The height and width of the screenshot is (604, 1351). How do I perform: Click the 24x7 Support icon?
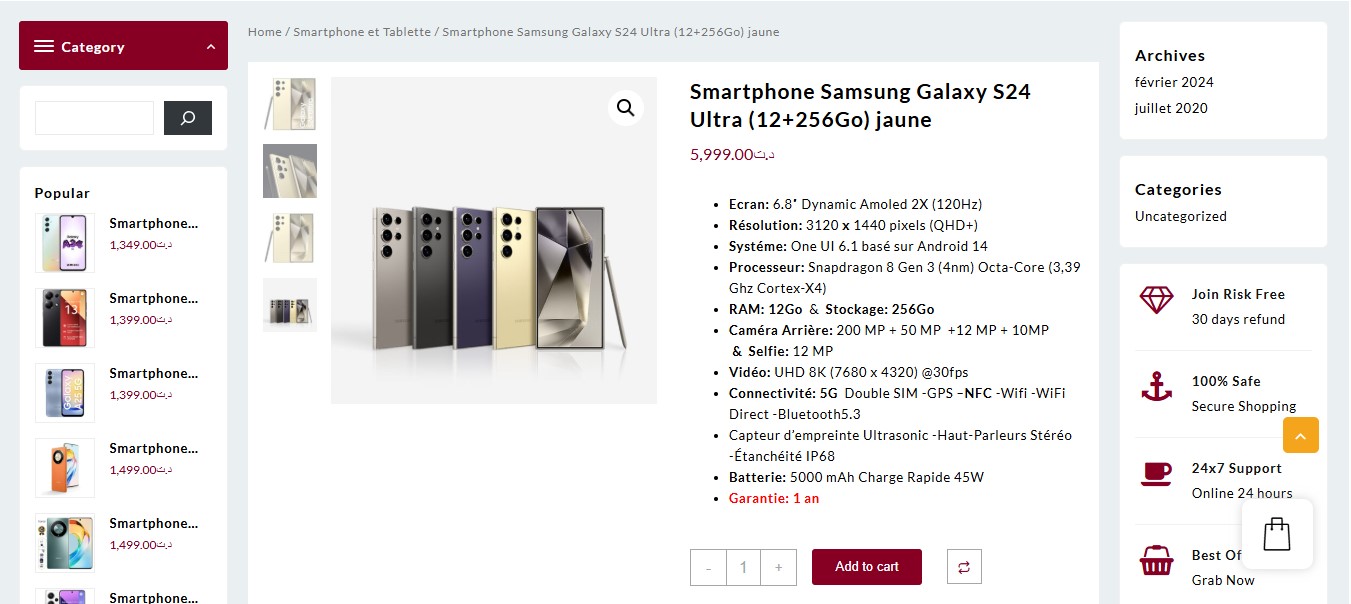[1156, 474]
